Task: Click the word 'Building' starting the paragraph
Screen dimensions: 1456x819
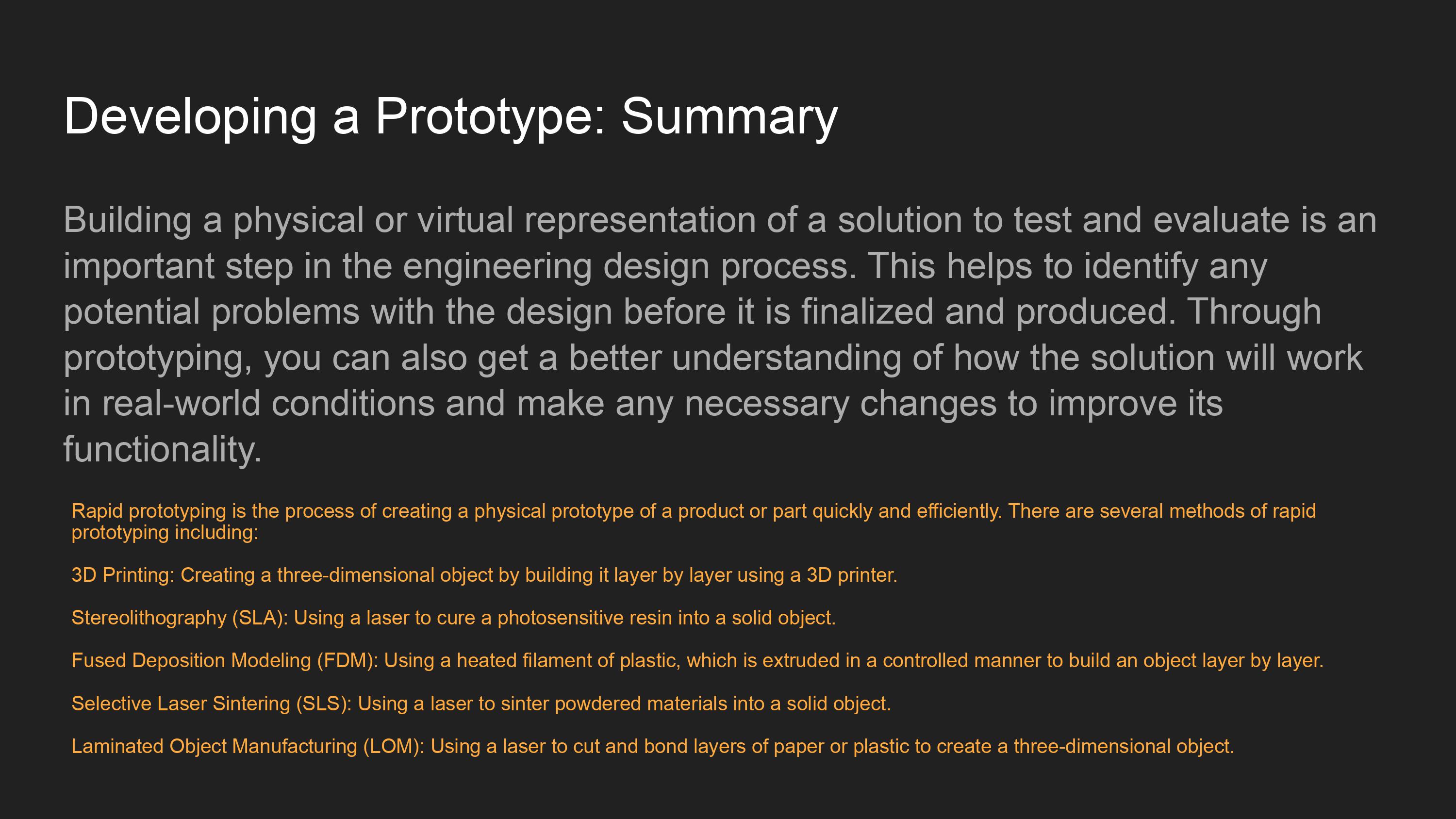Action: click(127, 220)
